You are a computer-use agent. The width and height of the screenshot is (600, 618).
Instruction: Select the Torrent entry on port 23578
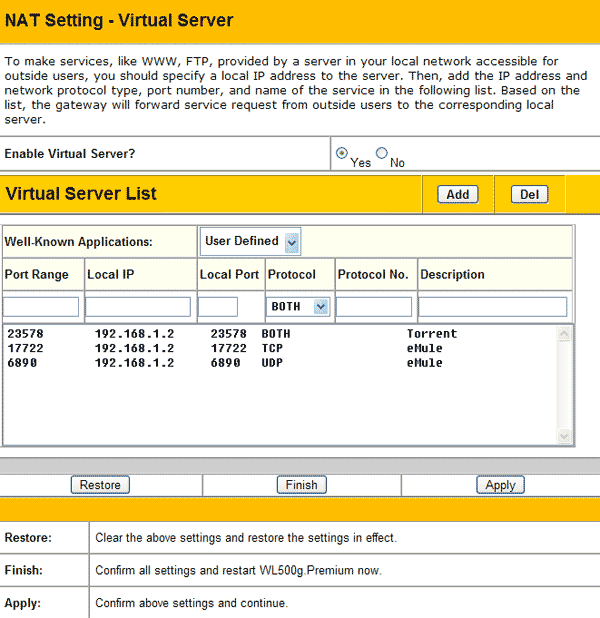(x=230, y=334)
